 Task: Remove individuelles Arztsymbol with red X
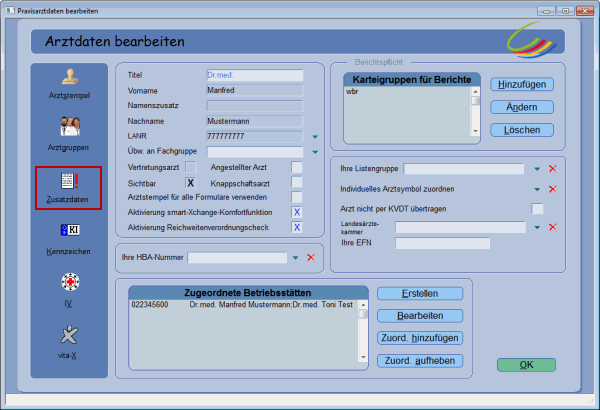coord(553,189)
